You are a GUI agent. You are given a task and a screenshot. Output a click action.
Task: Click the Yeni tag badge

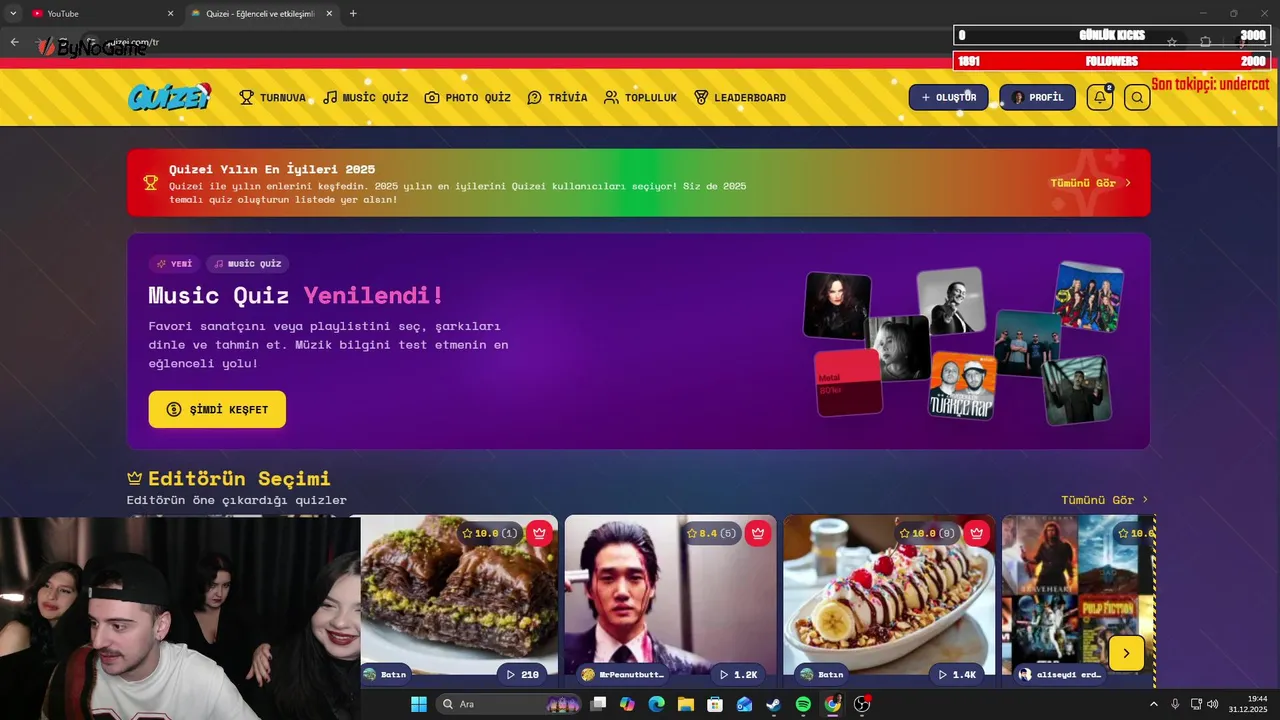tap(174, 264)
